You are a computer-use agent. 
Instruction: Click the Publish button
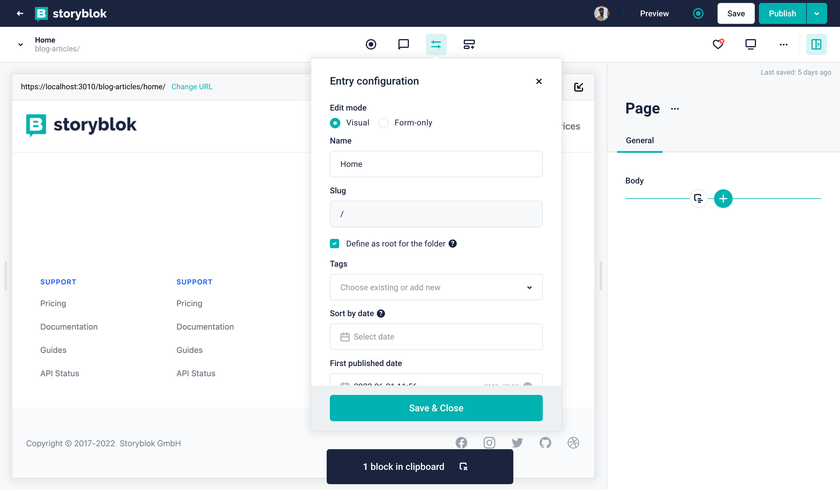click(782, 13)
